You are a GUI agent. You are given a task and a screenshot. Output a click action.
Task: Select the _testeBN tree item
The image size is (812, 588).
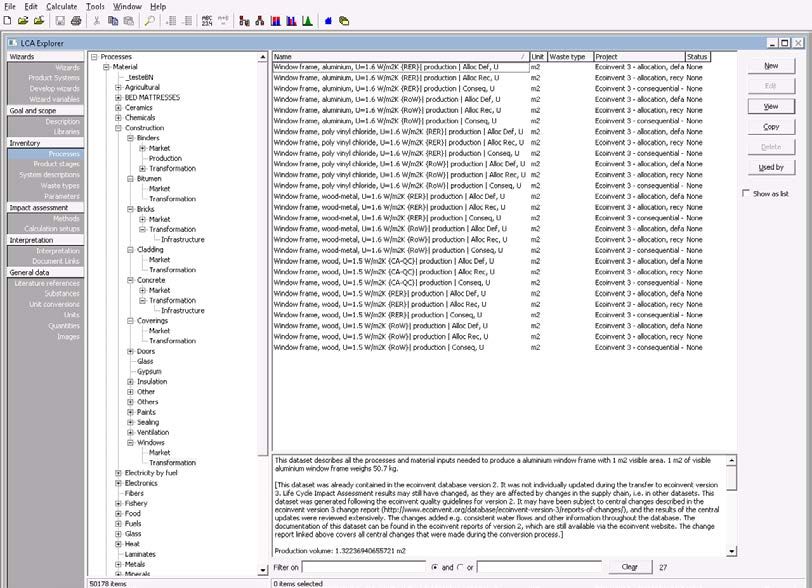point(139,77)
